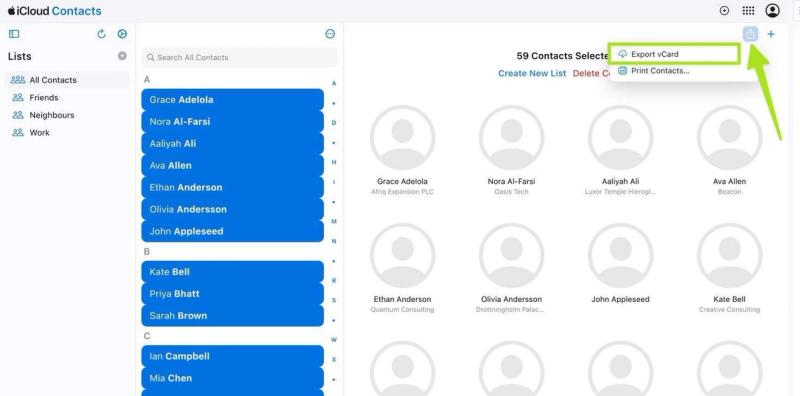800x396 pixels.
Task: Jump to letter W in index
Action: point(334,340)
